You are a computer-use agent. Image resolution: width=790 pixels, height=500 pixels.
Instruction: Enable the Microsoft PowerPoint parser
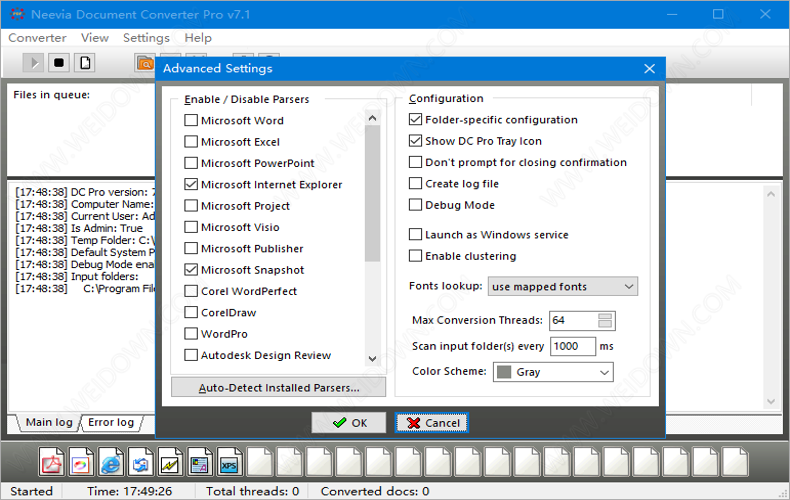191,163
